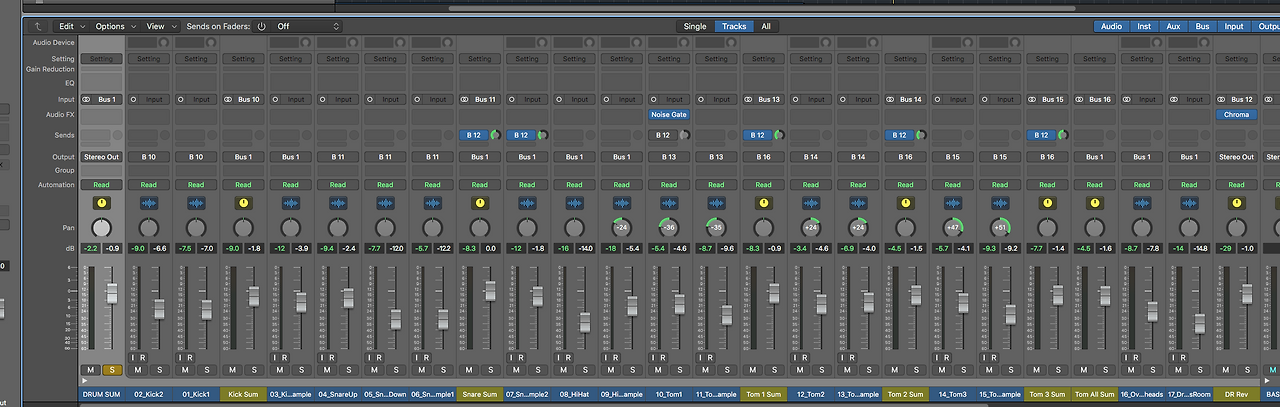
Task: Click the yellow icon on Tom 3 Sum strip
Action: click(1048, 203)
